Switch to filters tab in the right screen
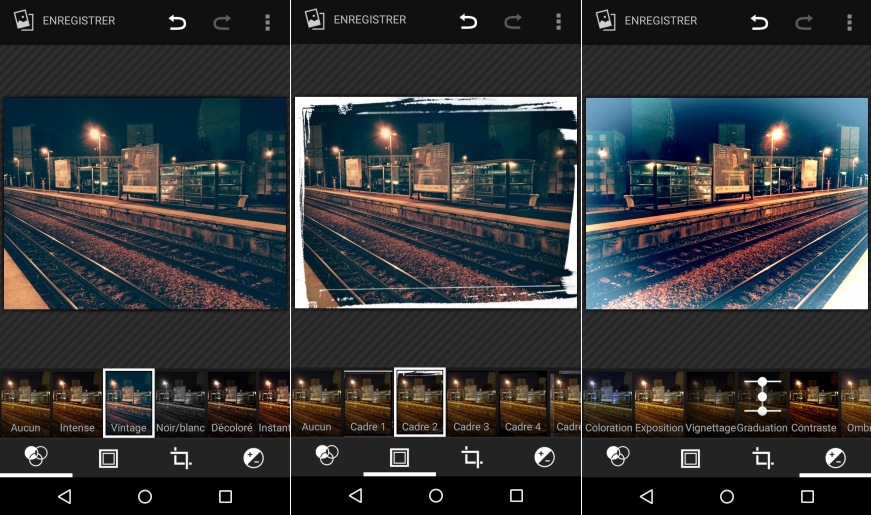Image resolution: width=871 pixels, height=515 pixels. click(618, 457)
